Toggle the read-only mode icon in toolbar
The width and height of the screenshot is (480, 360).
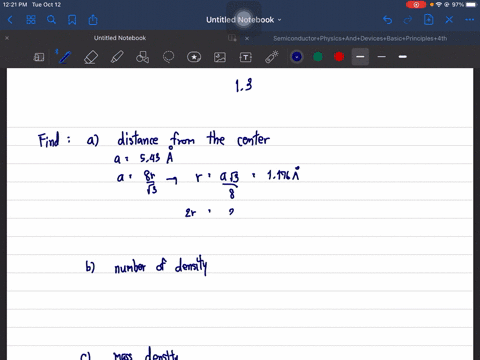click(39, 57)
